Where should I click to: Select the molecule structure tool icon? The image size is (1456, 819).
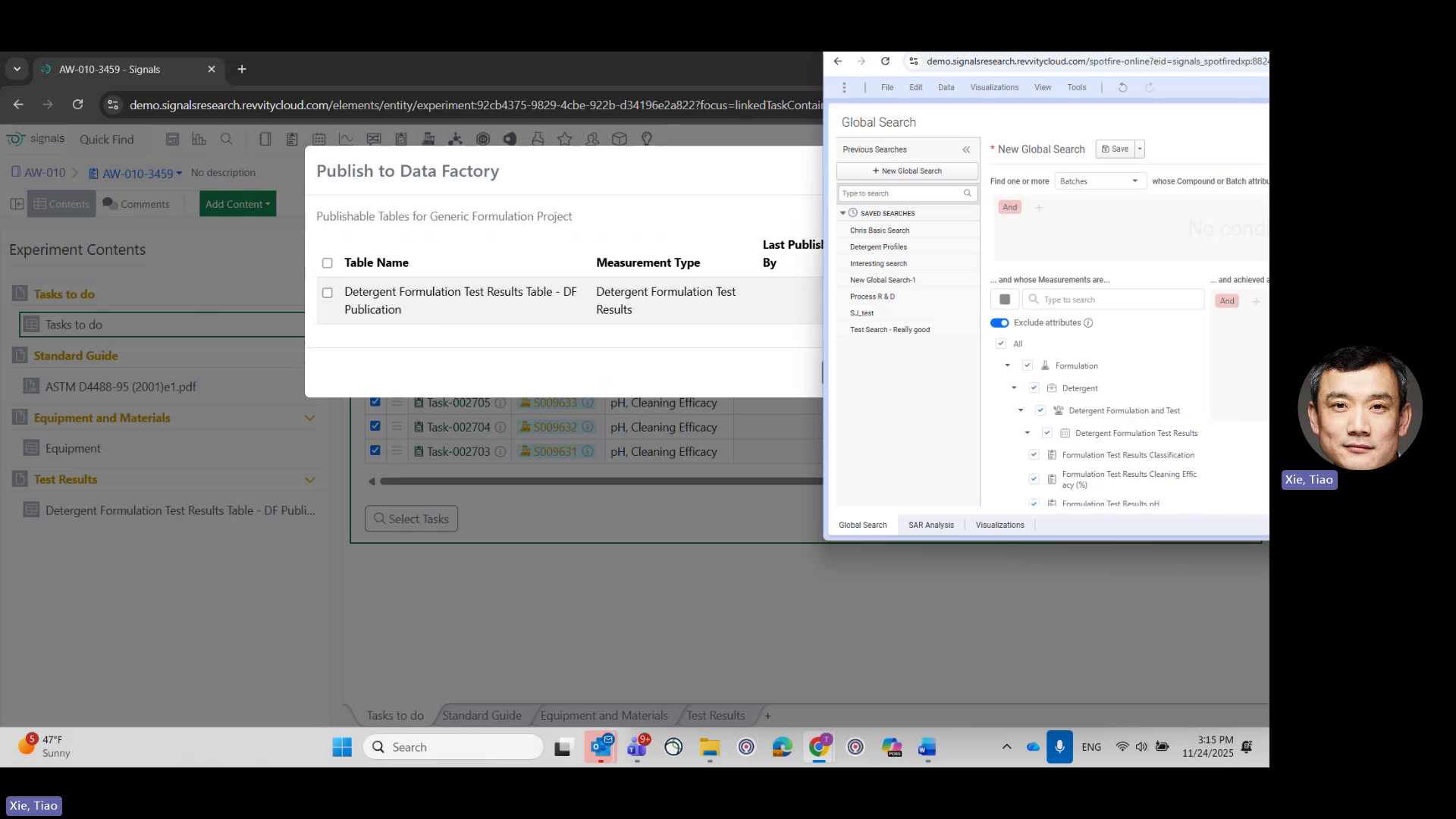click(x=455, y=139)
